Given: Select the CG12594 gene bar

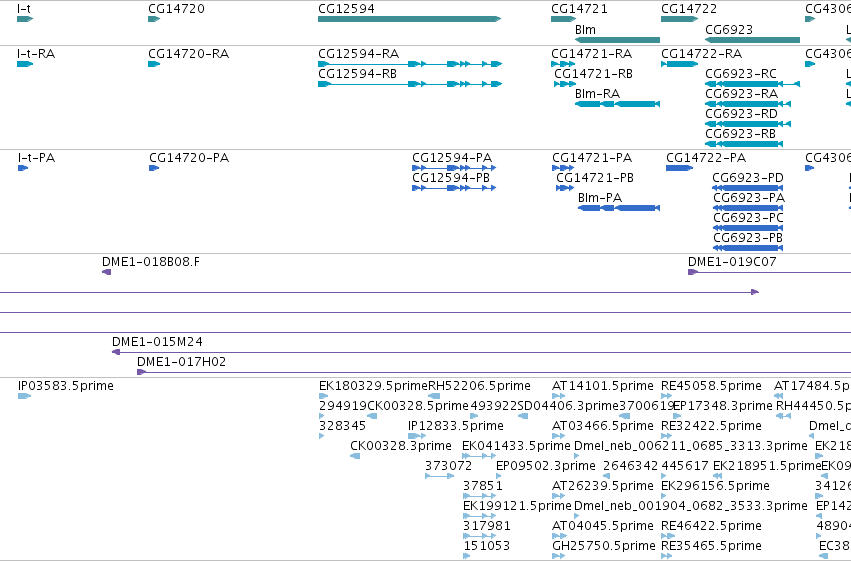Looking at the screenshot, I should click(x=409, y=19).
